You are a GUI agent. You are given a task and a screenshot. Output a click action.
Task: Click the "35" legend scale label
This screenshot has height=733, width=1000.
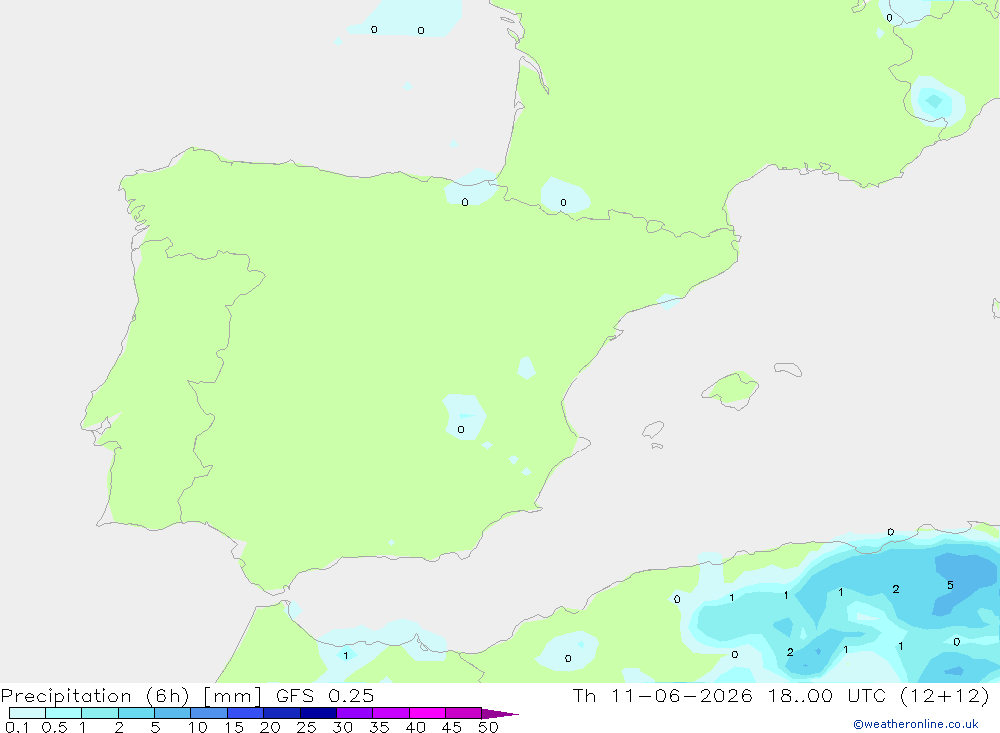[379, 727]
